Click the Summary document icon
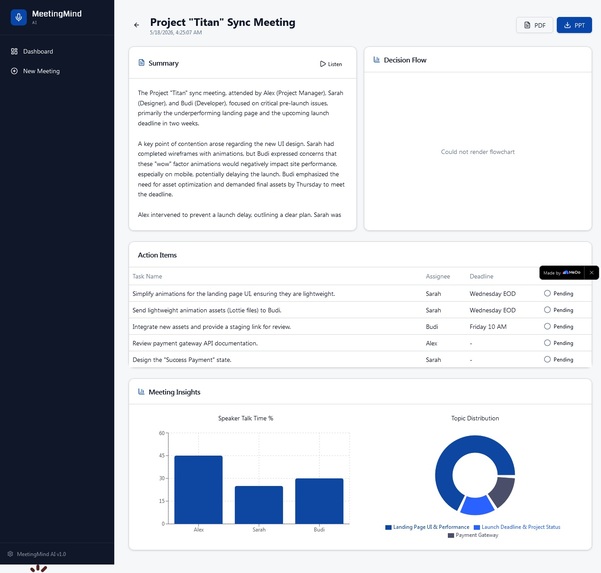601x573 pixels. pos(141,62)
